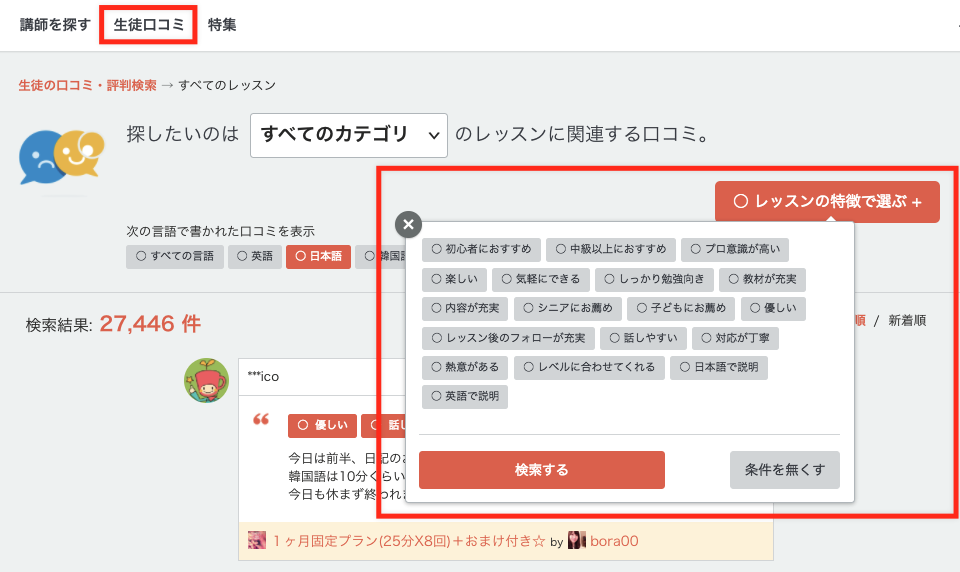The width and height of the screenshot is (960, 572).
Task: Select すべての言語 language filter
Action: 175,257
